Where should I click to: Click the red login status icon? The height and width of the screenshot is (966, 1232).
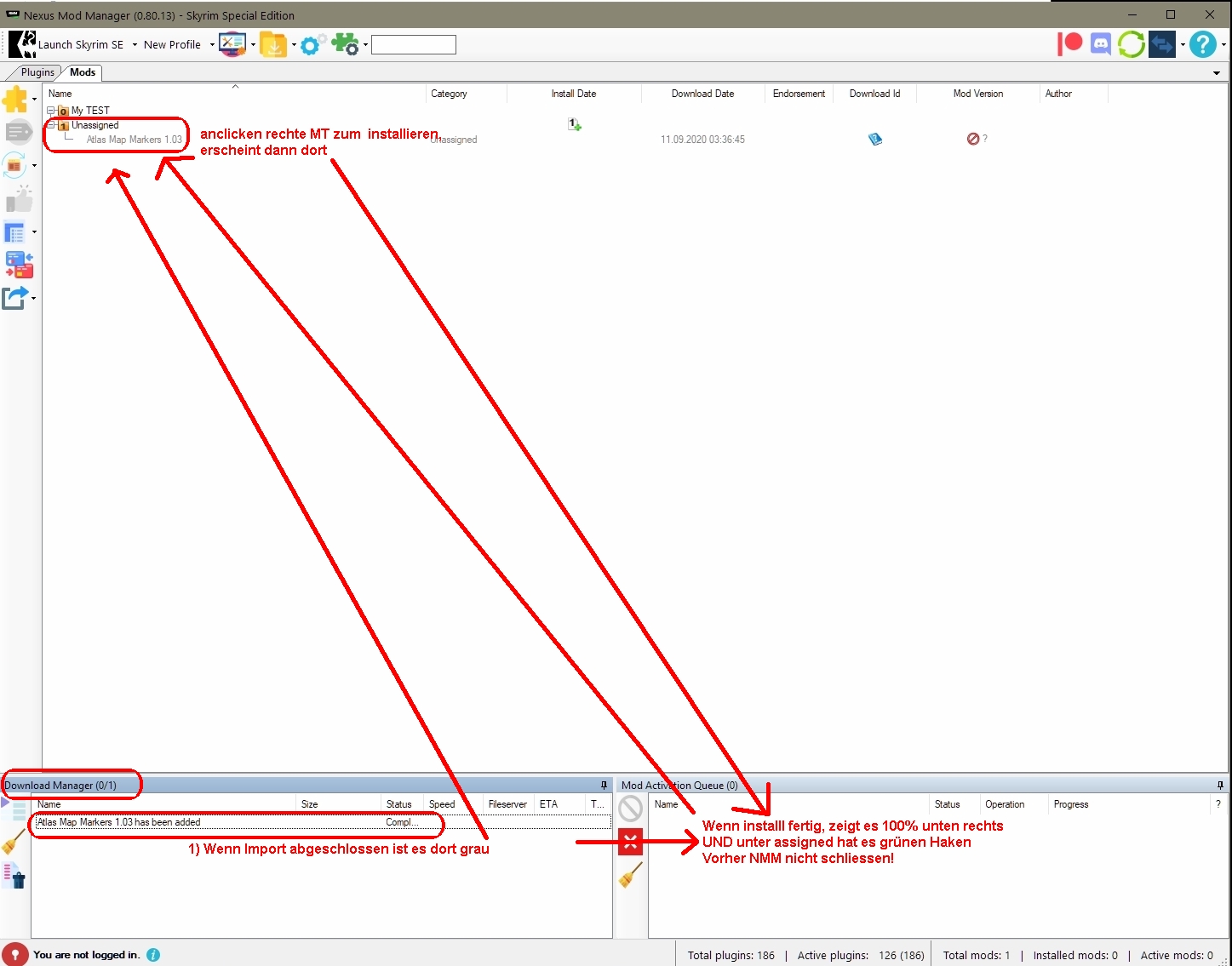[x=14, y=954]
